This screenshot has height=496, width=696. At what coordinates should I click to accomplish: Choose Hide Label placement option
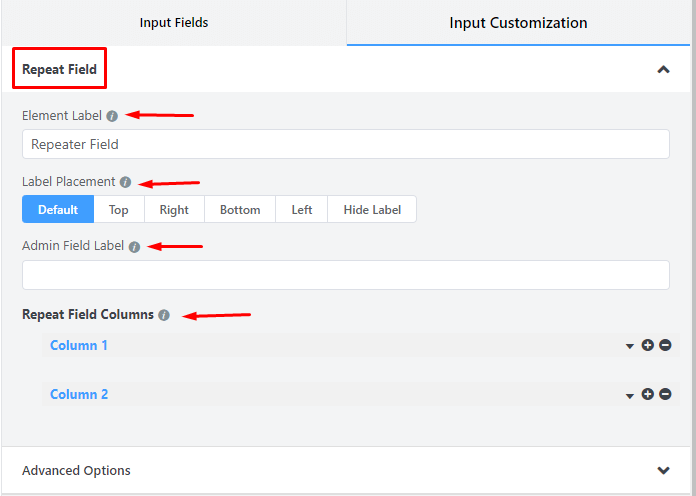pos(371,209)
